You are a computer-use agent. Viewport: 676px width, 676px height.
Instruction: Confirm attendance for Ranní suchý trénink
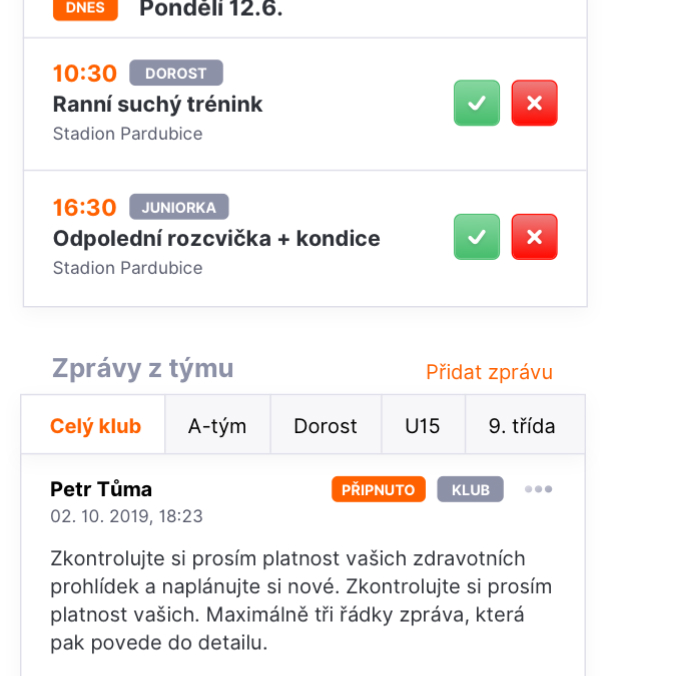(476, 103)
